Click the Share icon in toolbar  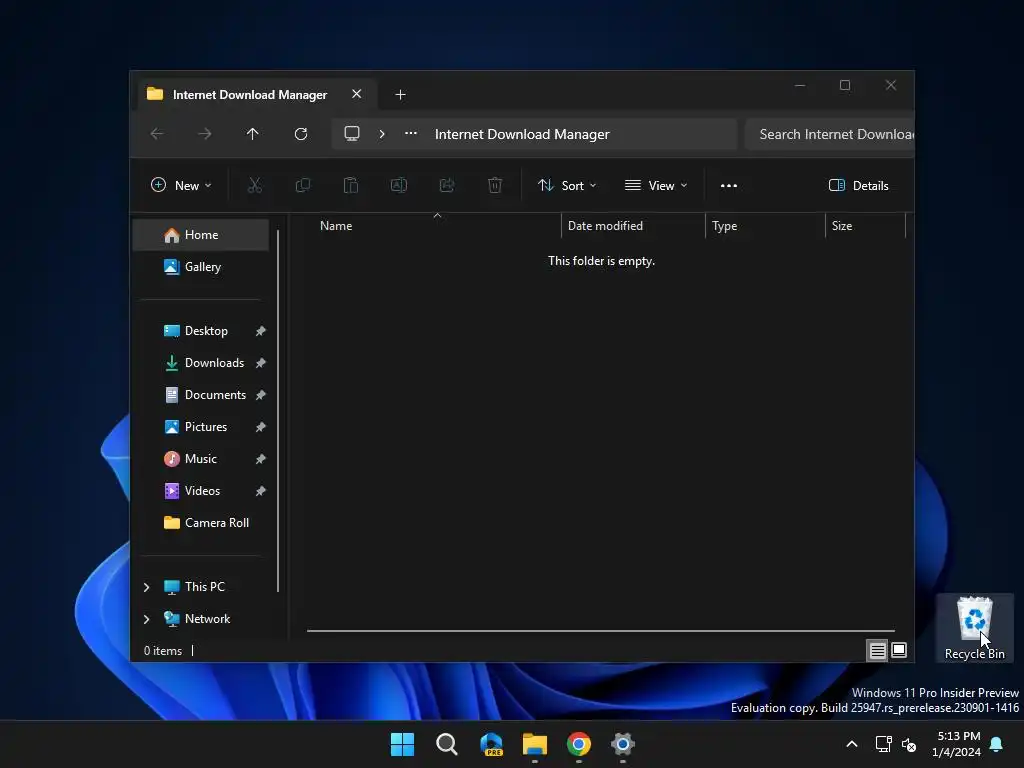447,185
